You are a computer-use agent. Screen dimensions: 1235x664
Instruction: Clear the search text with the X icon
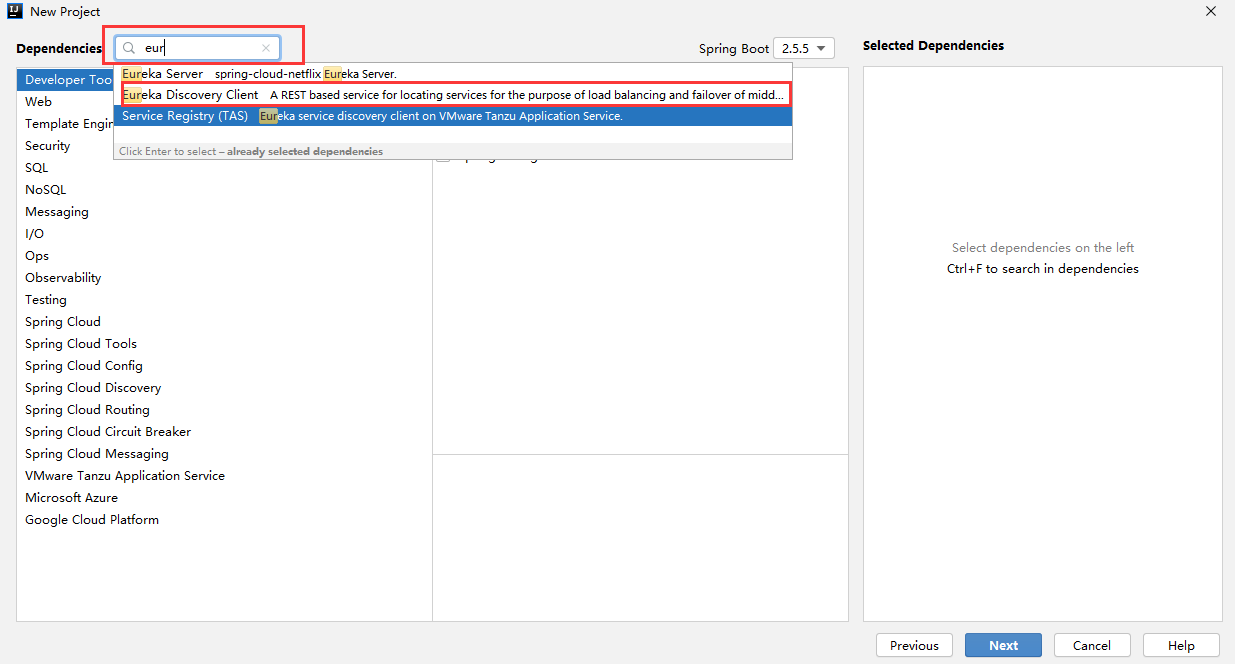coord(266,48)
